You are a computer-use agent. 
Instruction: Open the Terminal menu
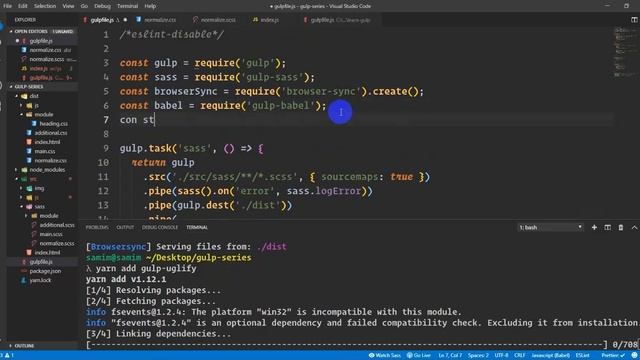127,6
